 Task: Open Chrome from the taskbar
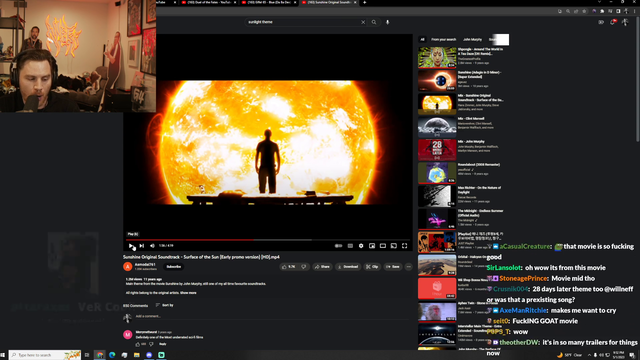pos(100,355)
